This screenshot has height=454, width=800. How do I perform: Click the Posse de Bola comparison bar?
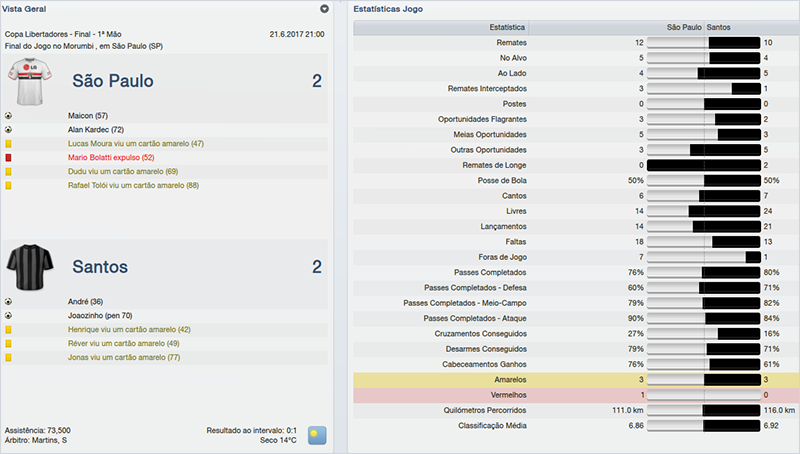pyautogui.click(x=704, y=180)
